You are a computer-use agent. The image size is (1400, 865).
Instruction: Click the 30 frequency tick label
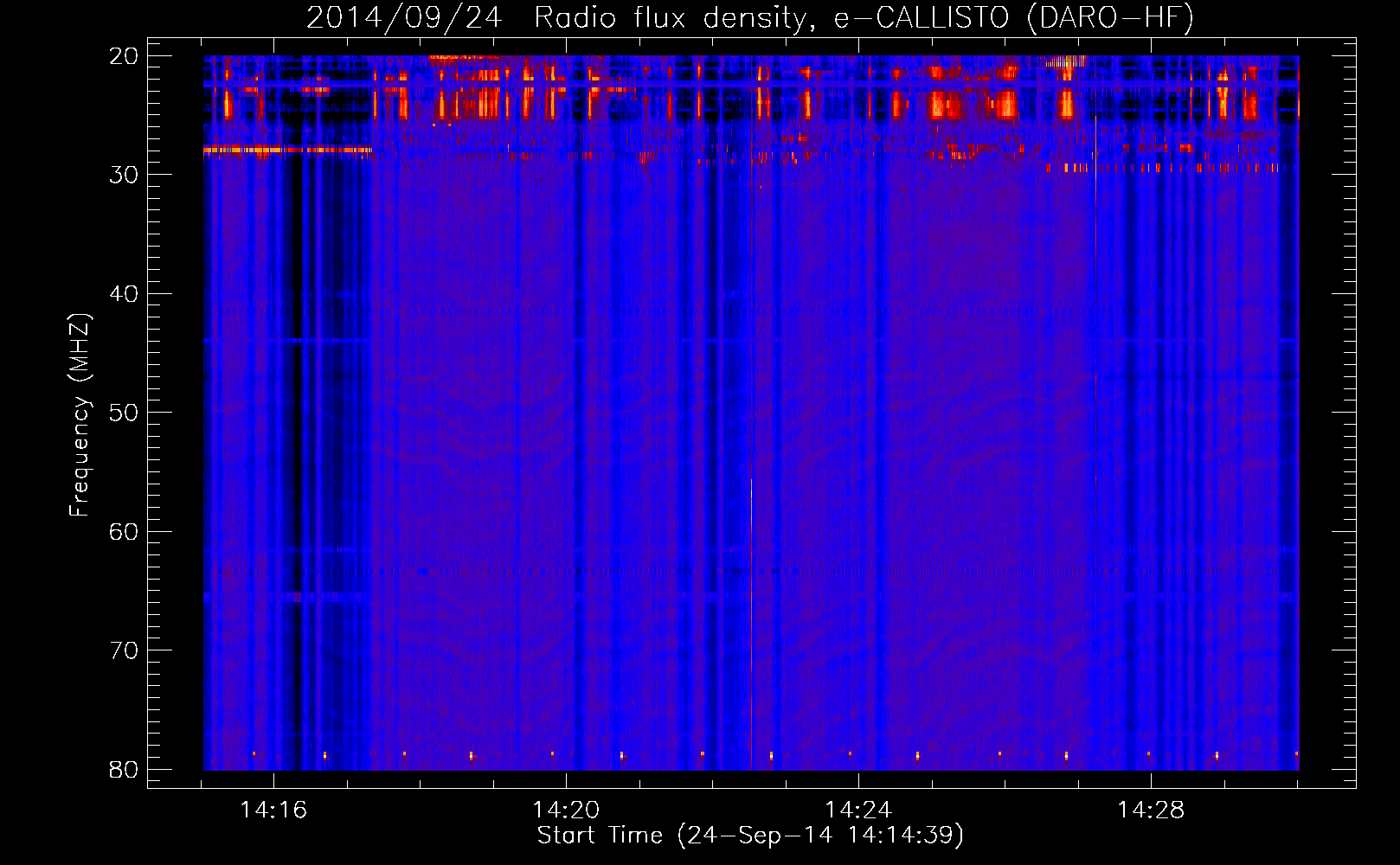pyautogui.click(x=124, y=175)
